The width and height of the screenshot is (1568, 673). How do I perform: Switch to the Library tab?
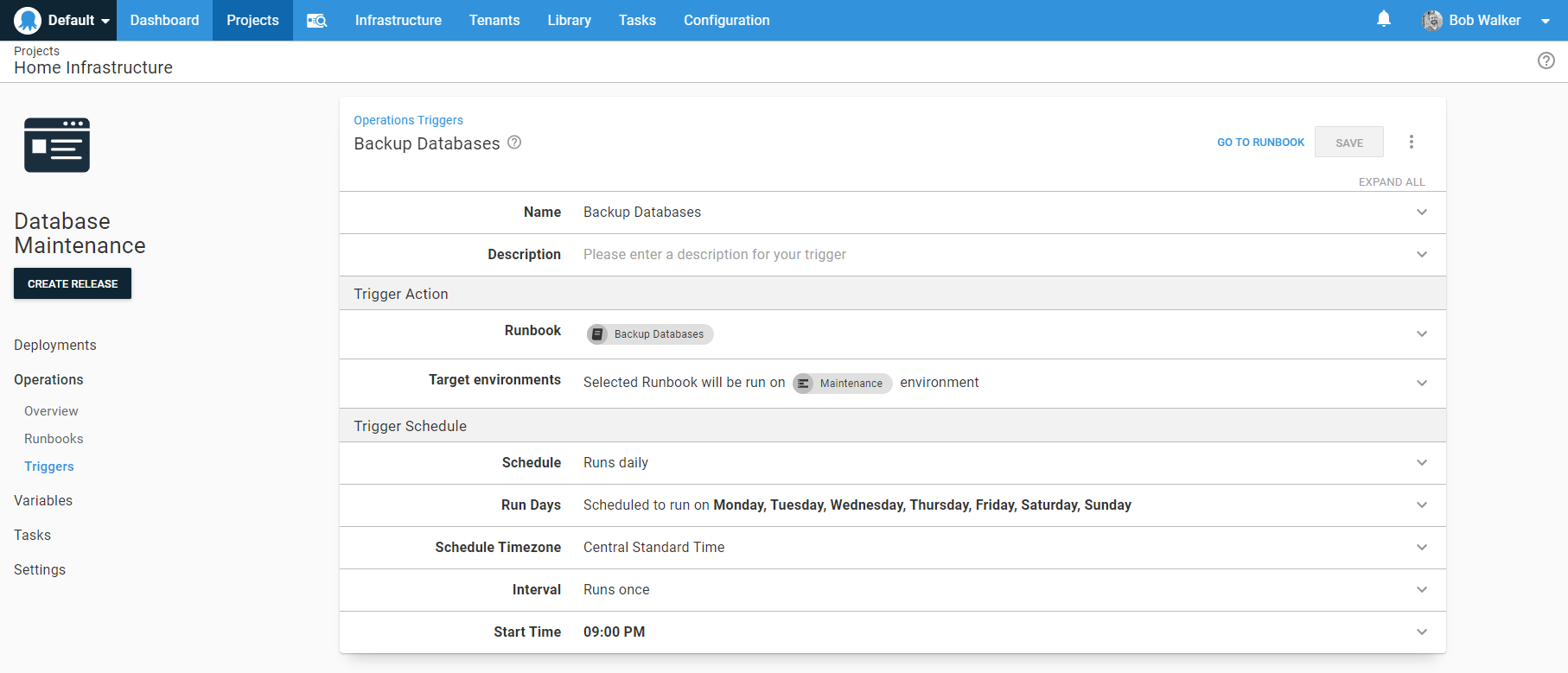569,20
